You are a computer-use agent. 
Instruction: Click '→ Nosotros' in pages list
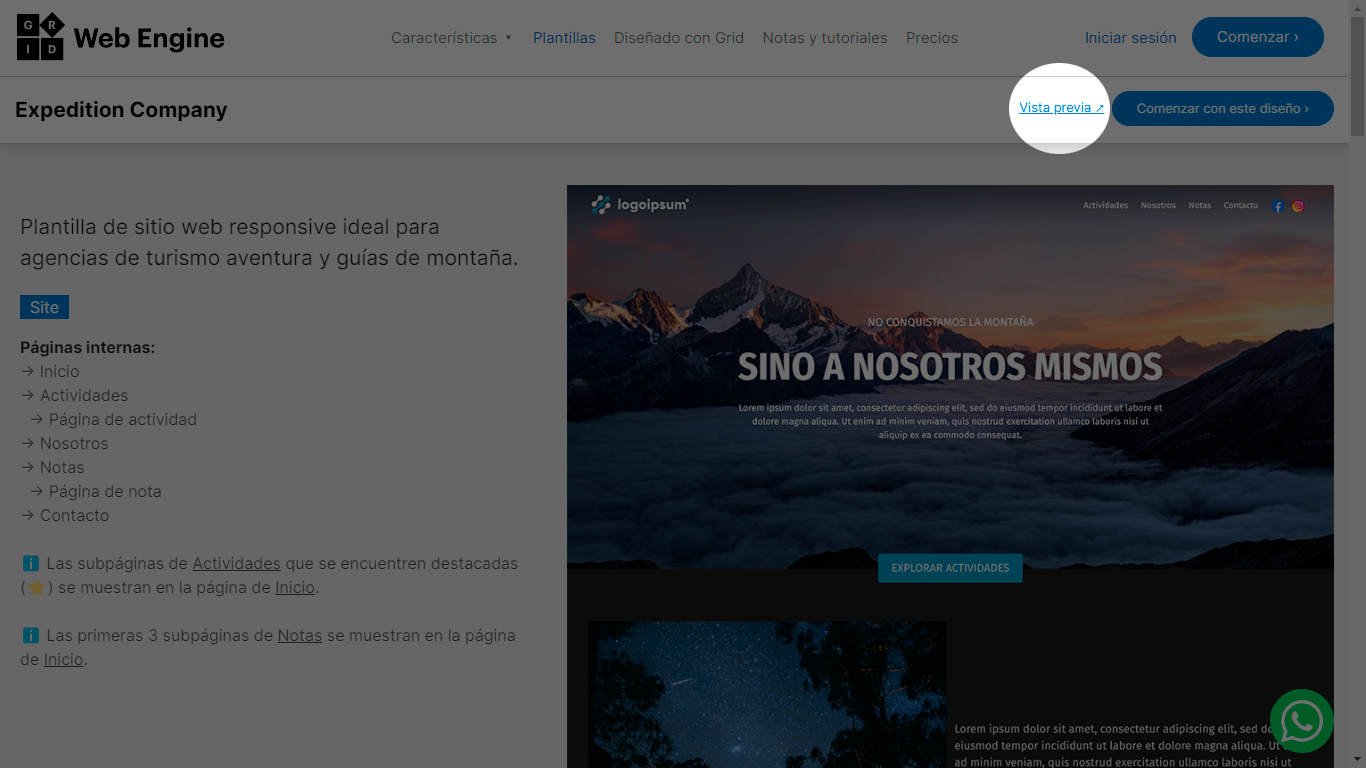coord(64,443)
